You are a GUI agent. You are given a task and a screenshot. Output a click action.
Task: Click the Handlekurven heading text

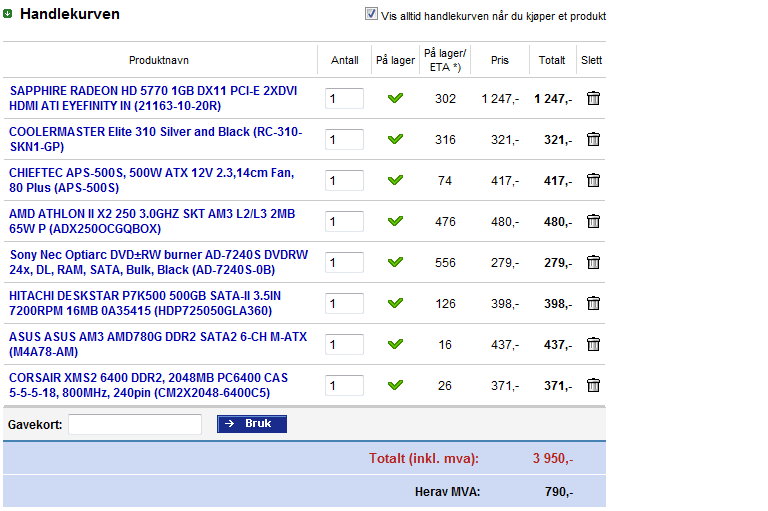point(70,14)
